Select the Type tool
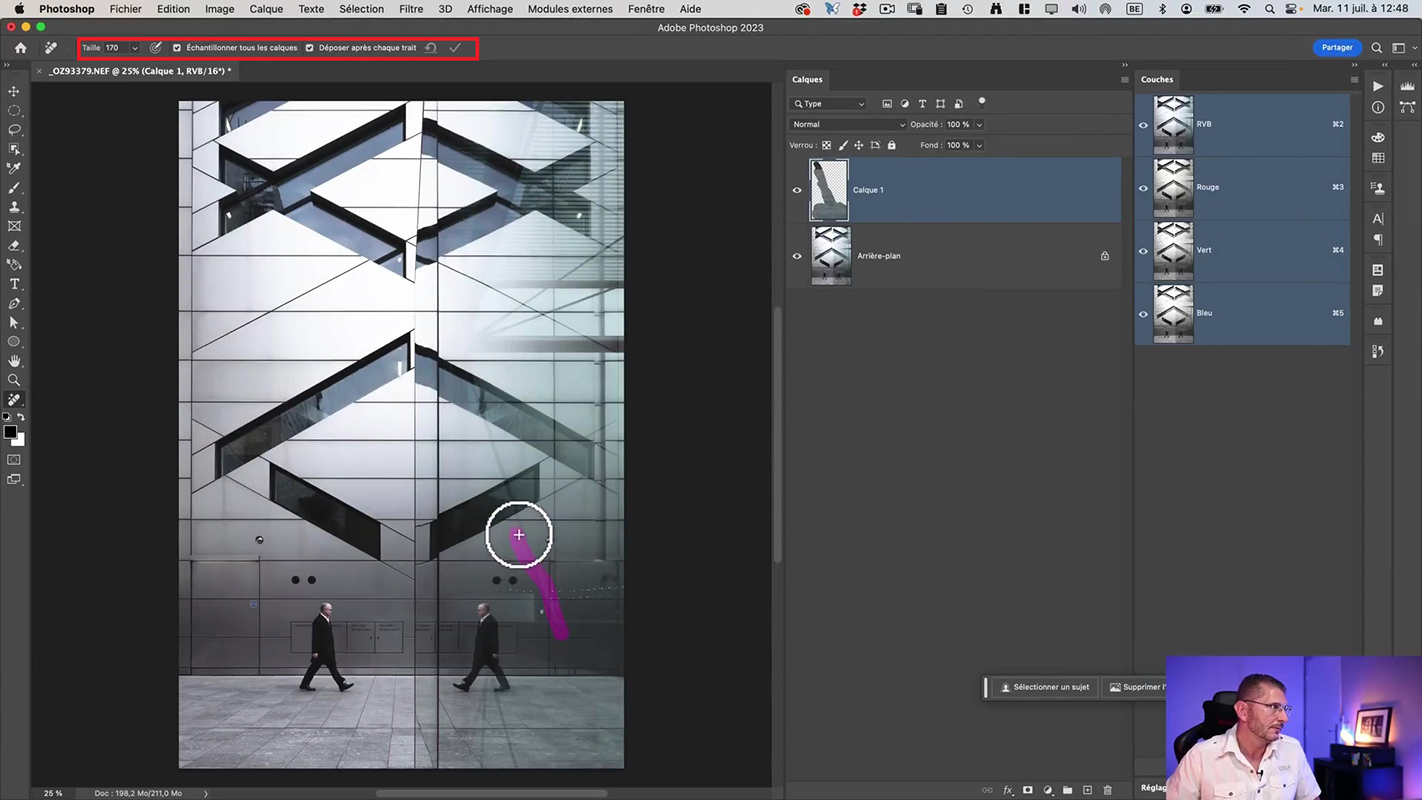 pos(14,284)
